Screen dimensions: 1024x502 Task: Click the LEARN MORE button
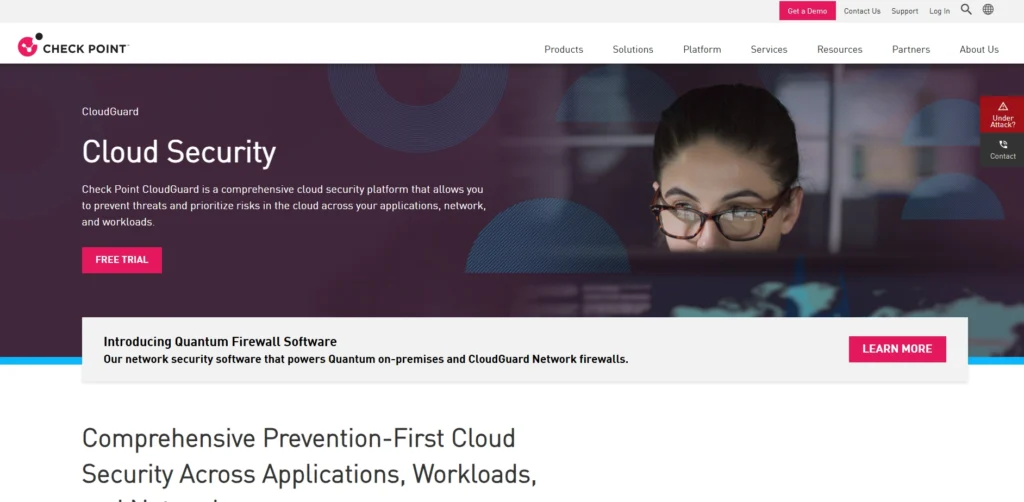[897, 349]
